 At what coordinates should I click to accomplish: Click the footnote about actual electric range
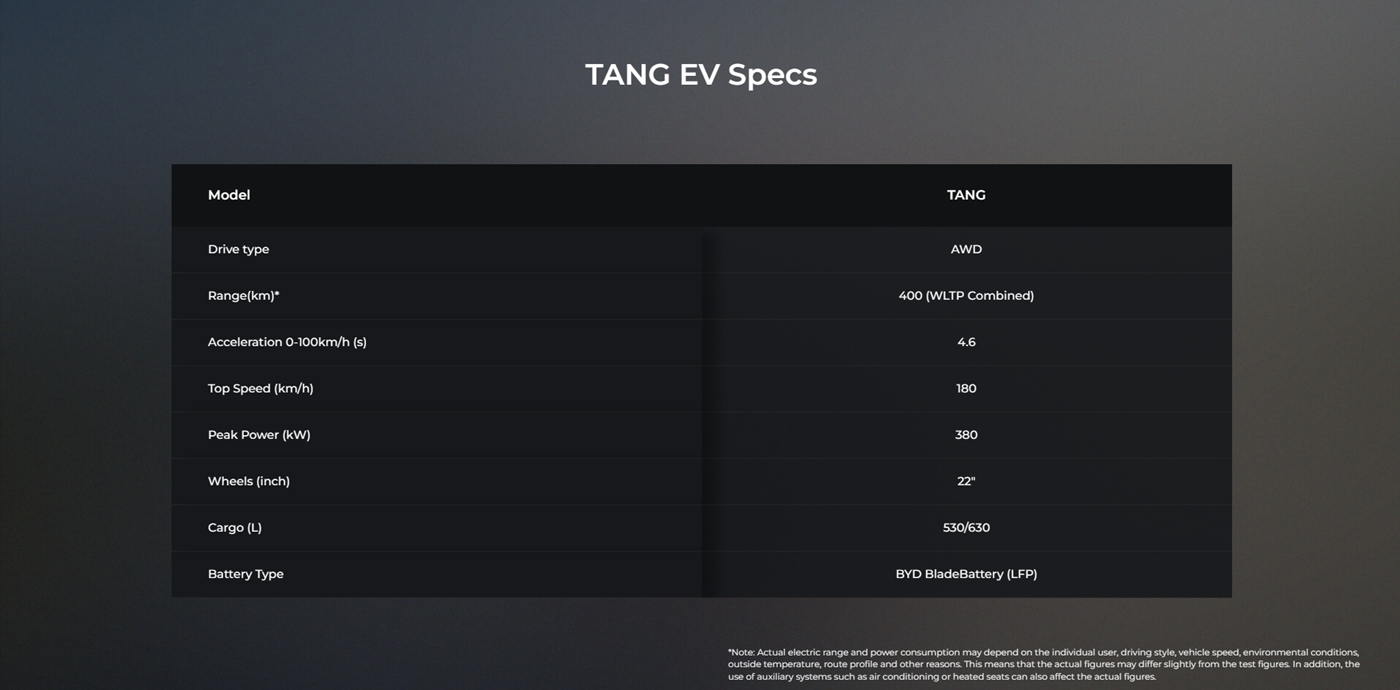pyautogui.click(x=1044, y=664)
